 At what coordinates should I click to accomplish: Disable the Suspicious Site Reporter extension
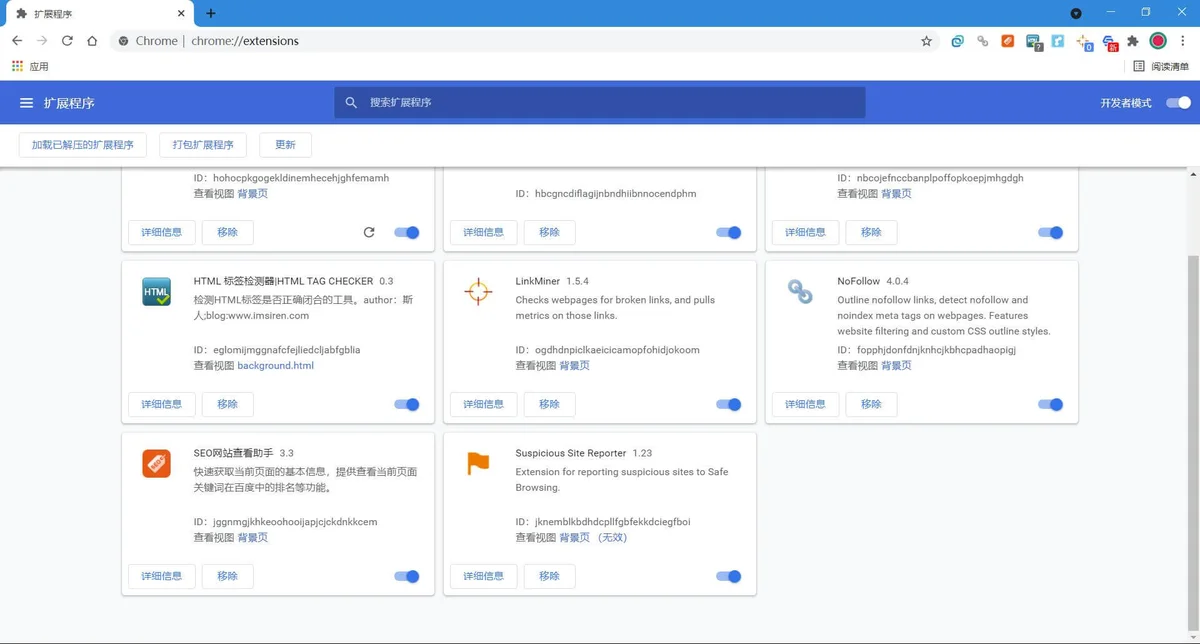(x=728, y=576)
